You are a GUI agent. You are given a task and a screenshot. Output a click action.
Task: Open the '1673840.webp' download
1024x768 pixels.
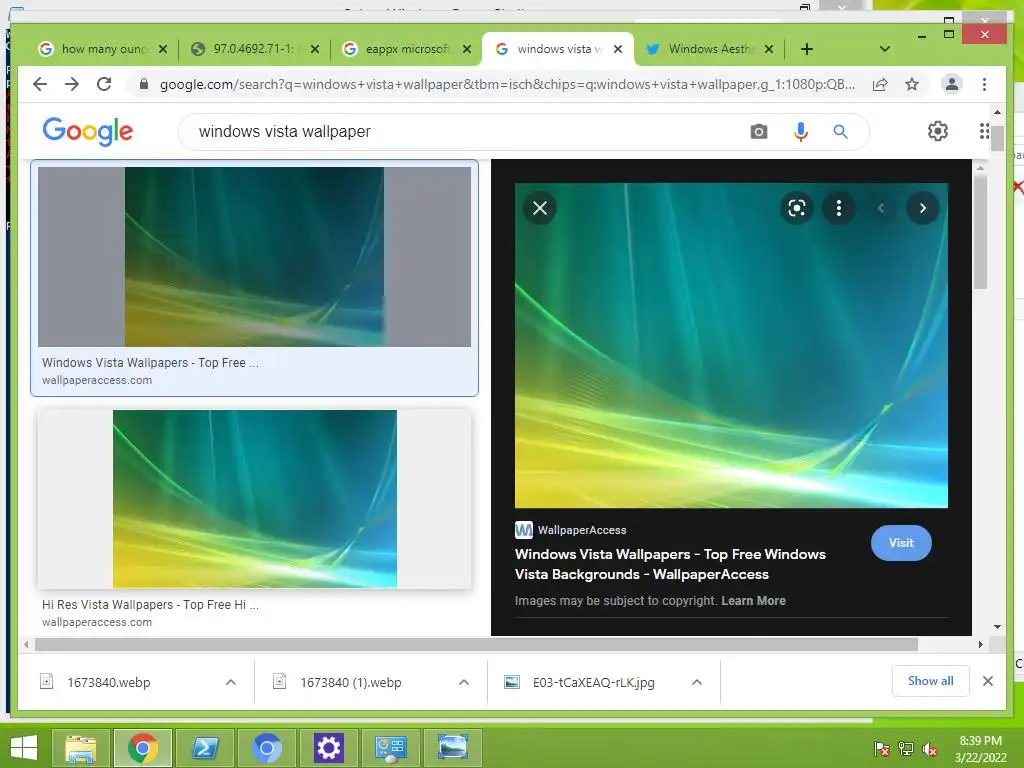(108, 682)
